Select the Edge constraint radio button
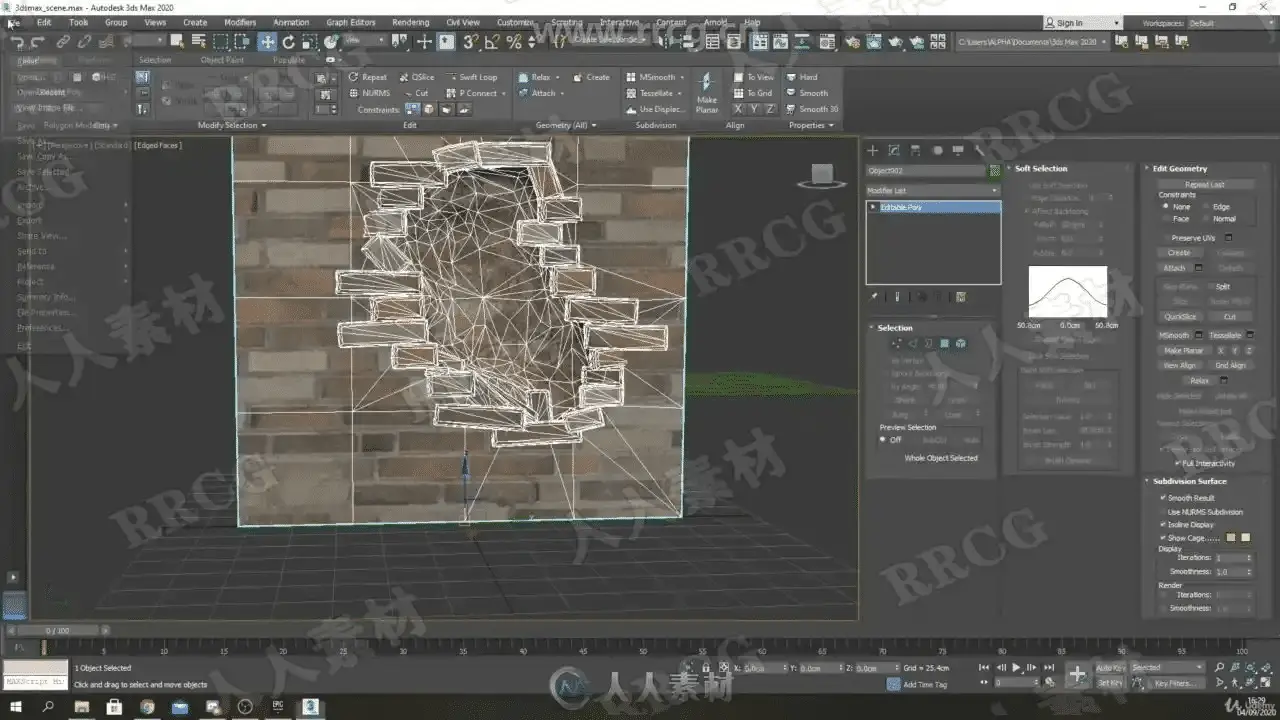The width and height of the screenshot is (1280, 720). [1206, 207]
